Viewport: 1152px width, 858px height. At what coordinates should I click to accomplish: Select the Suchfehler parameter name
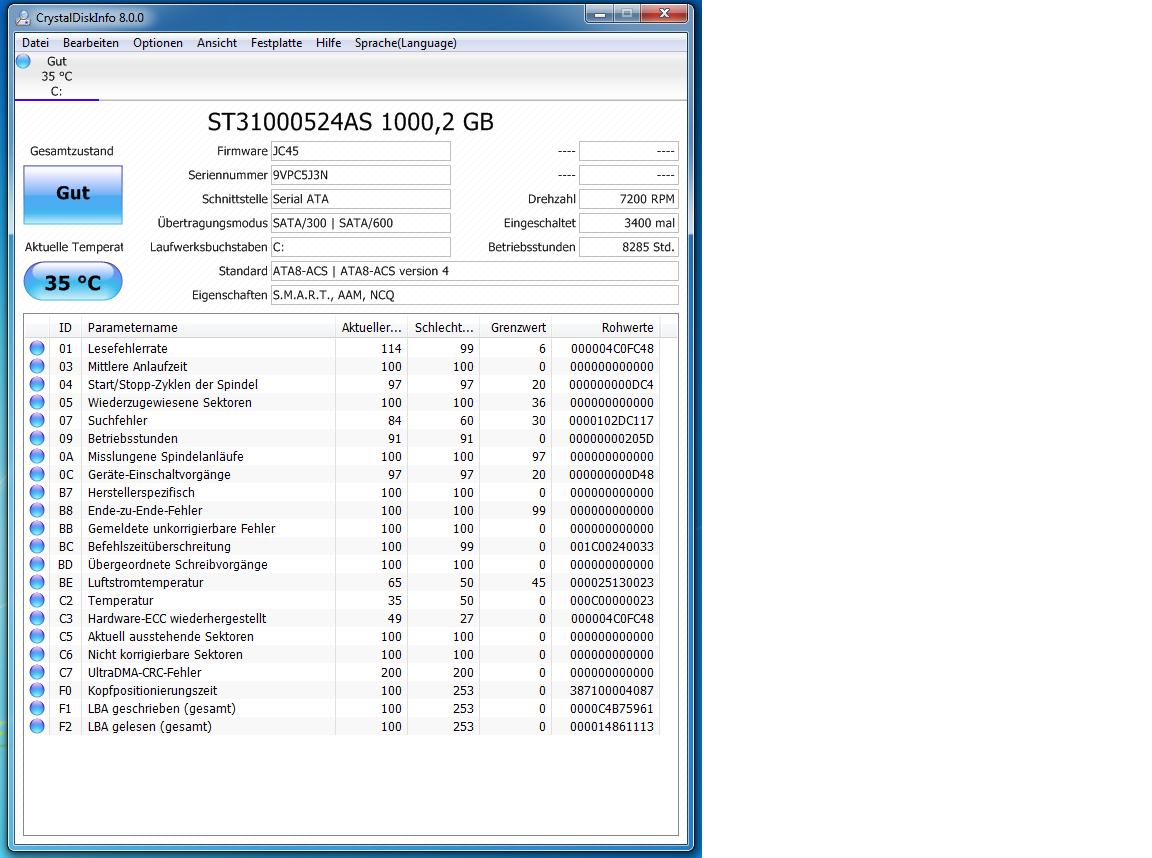(x=118, y=420)
